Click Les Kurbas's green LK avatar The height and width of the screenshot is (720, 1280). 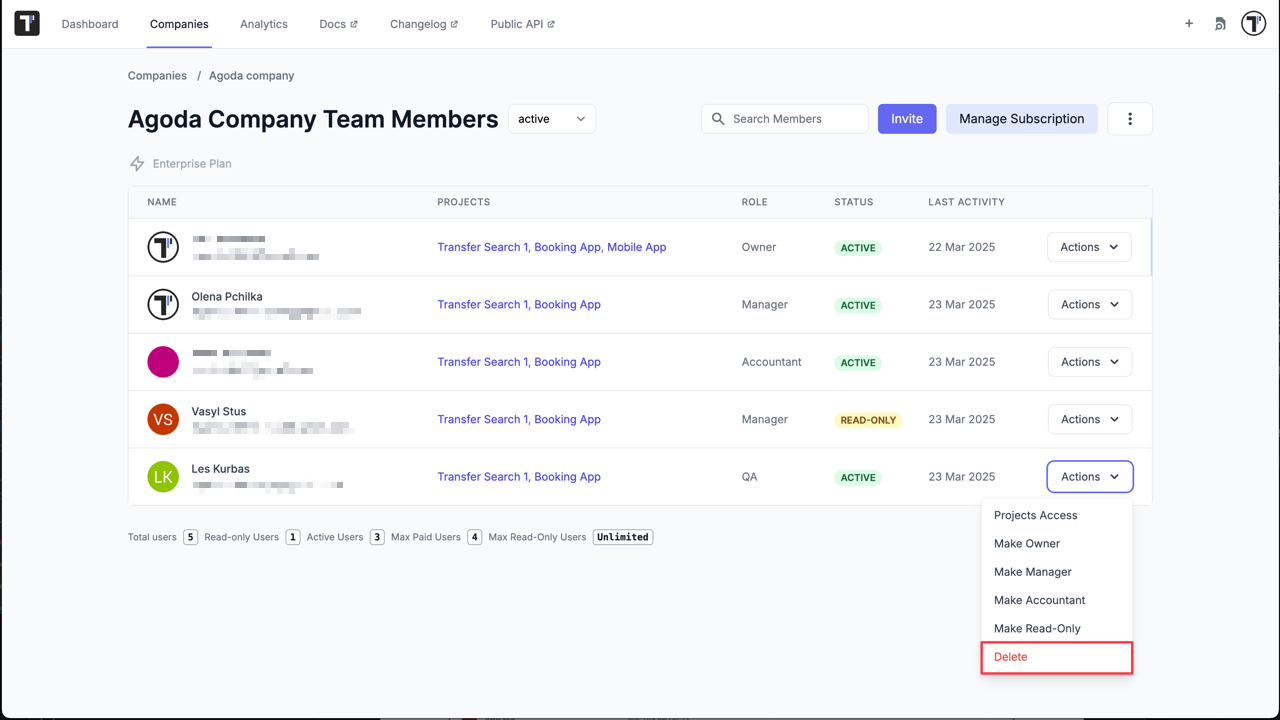(163, 477)
